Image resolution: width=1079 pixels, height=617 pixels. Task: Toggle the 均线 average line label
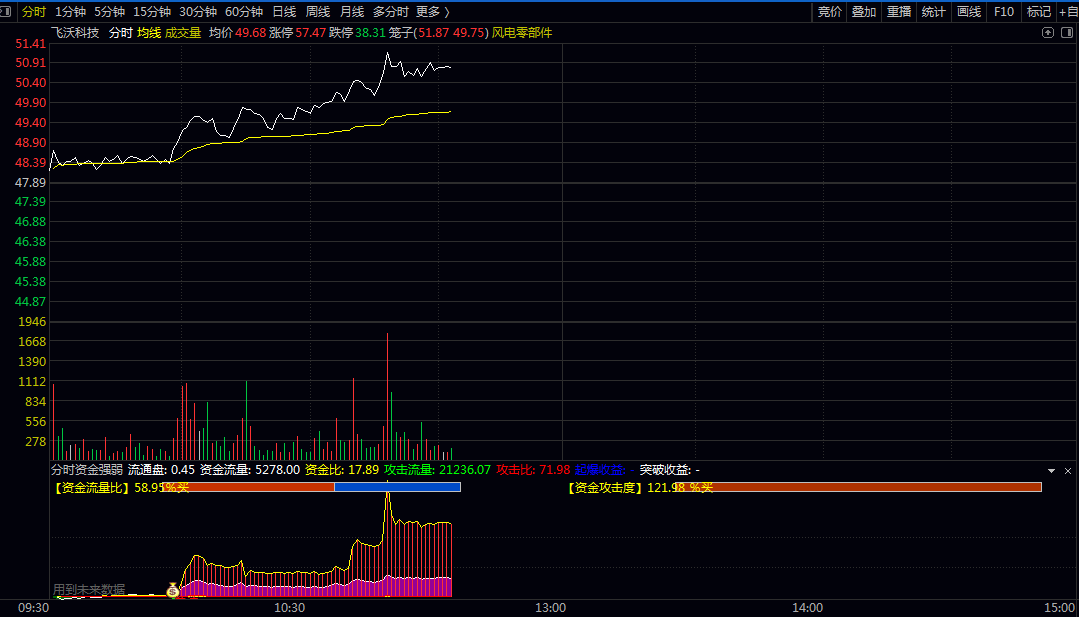149,32
